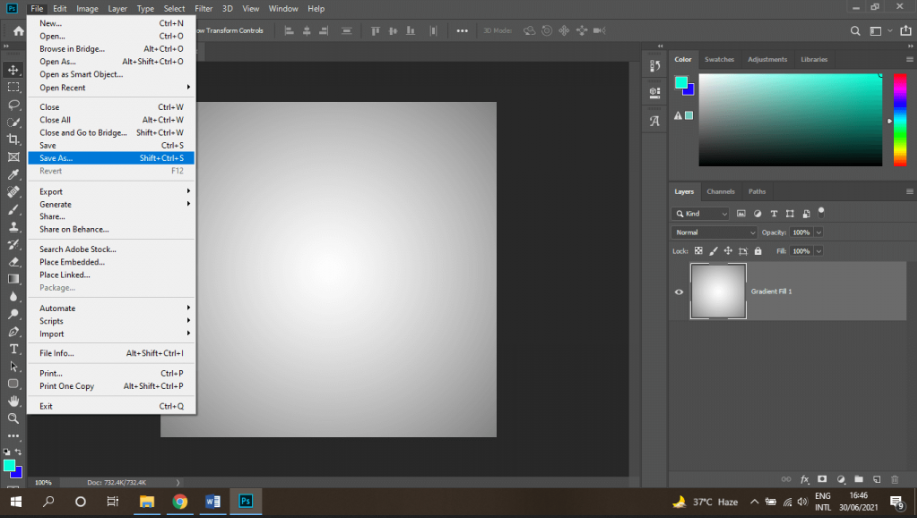
Task: Select the Rectangle shape tool
Action: click(13, 384)
